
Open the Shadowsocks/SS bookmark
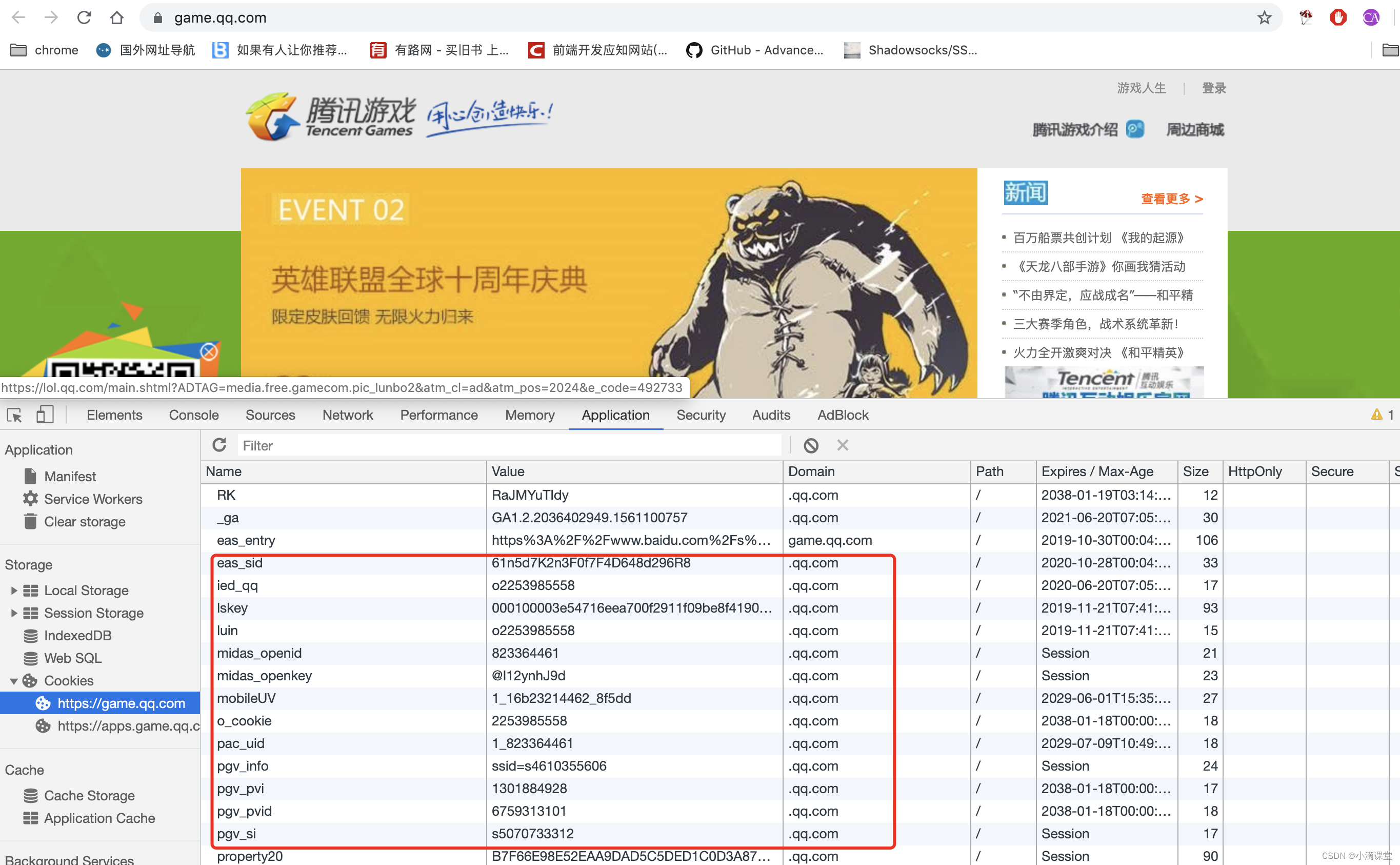click(911, 50)
